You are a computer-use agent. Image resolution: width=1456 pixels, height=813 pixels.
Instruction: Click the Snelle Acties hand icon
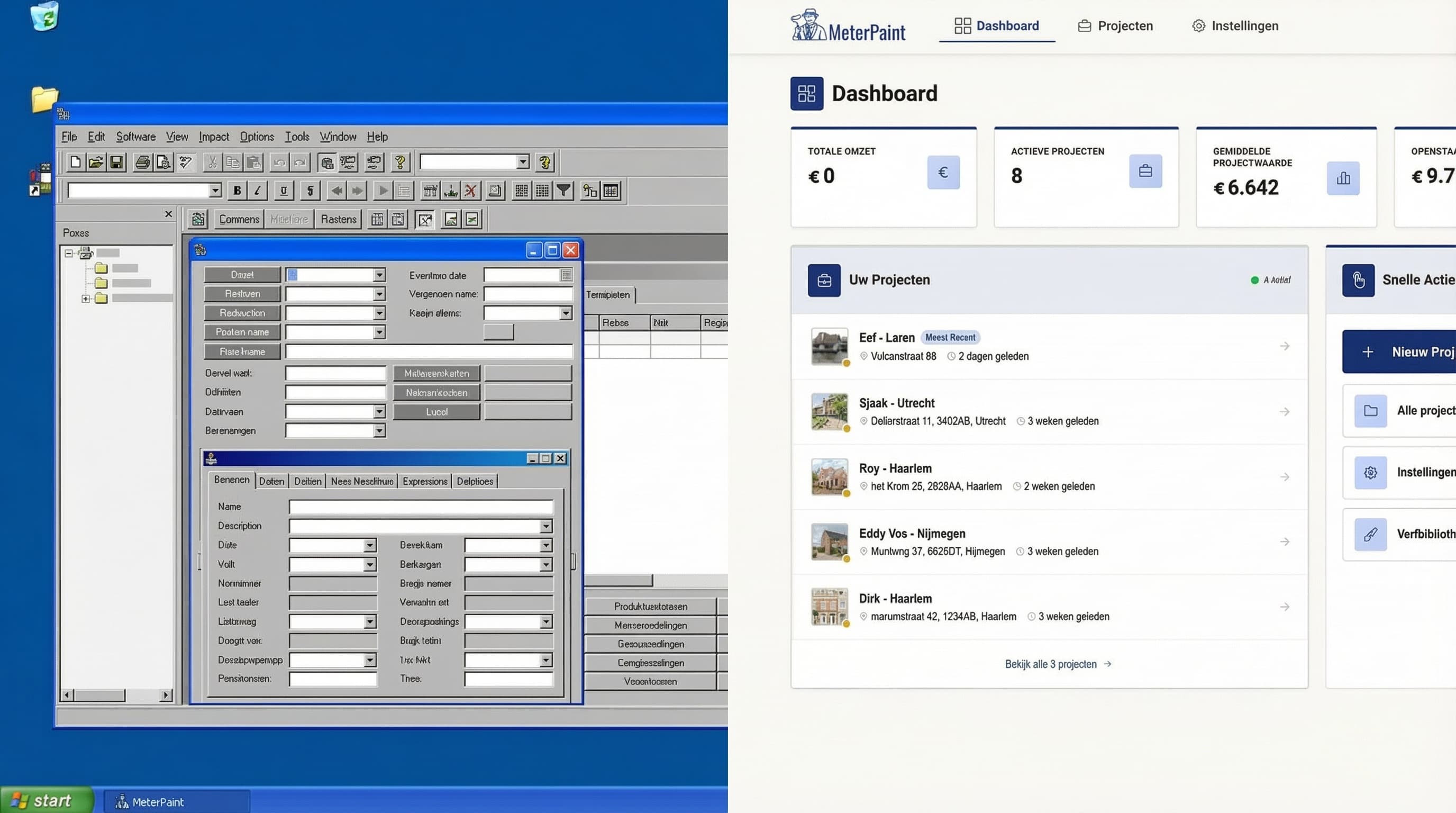click(x=1359, y=280)
